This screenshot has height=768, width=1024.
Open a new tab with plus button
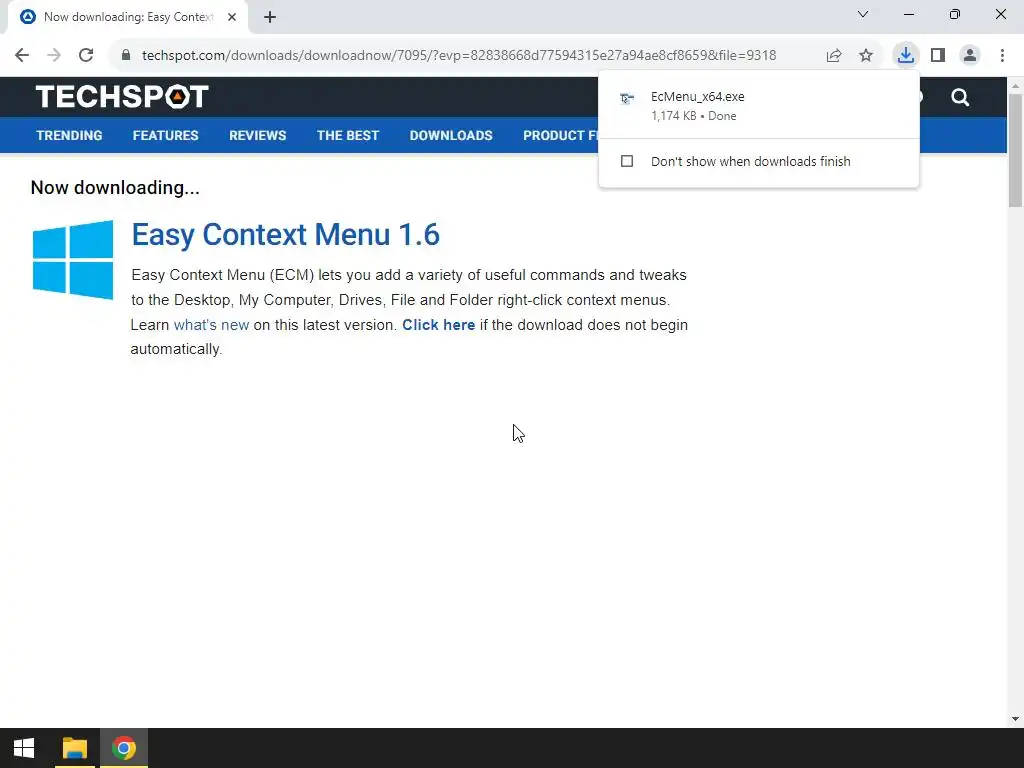(x=270, y=17)
